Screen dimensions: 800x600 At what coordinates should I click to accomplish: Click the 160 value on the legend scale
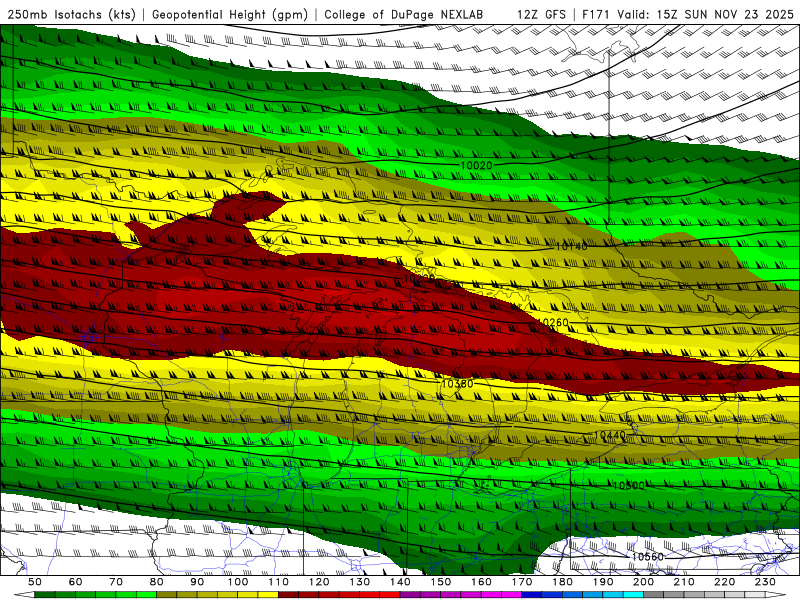(x=481, y=582)
